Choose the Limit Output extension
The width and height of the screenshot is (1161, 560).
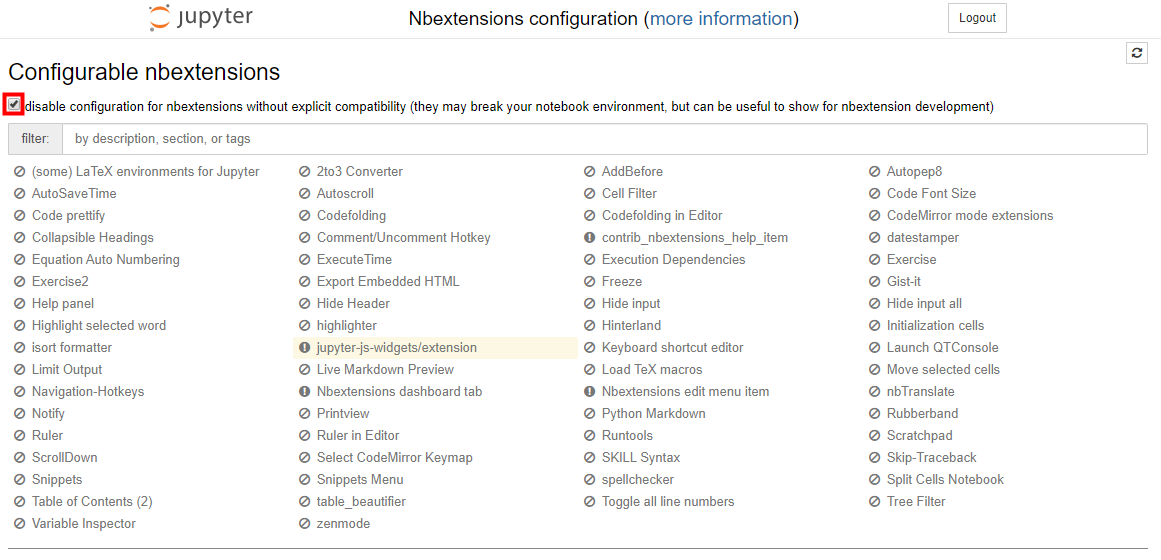point(67,370)
